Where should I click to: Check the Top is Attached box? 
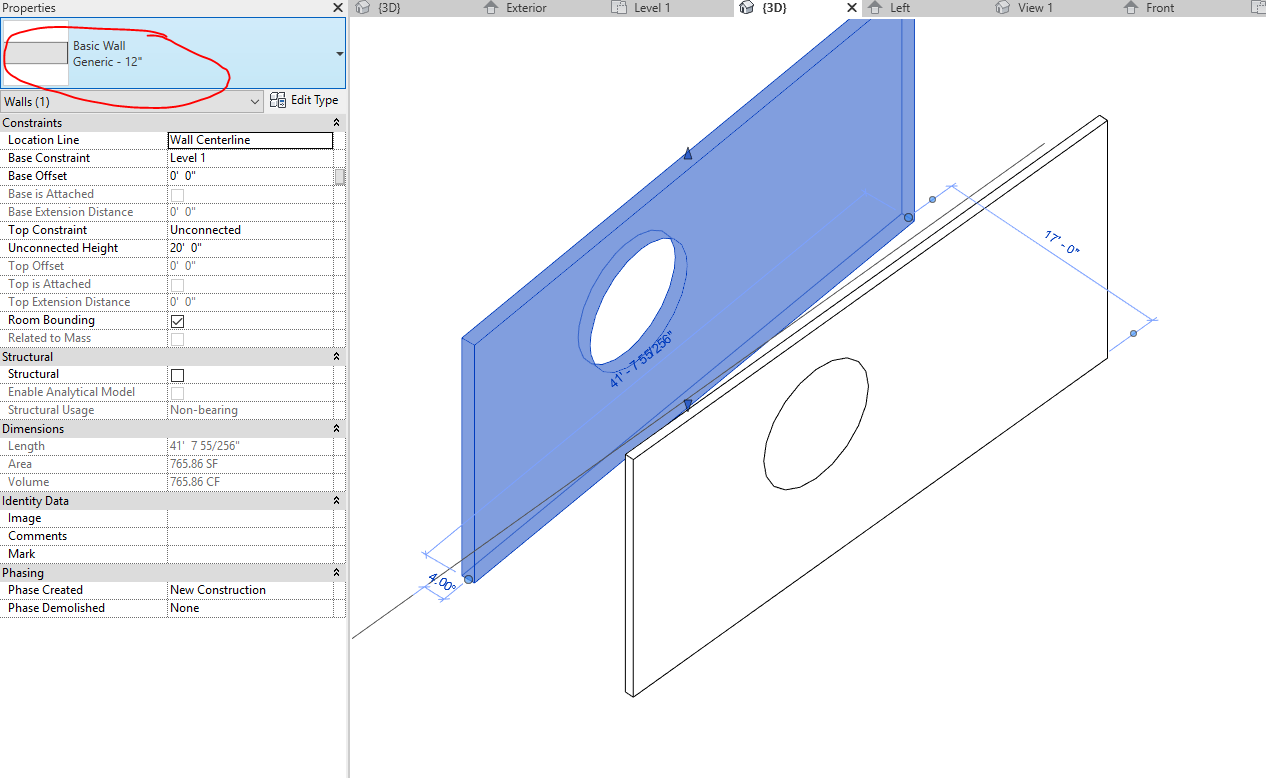(177, 284)
